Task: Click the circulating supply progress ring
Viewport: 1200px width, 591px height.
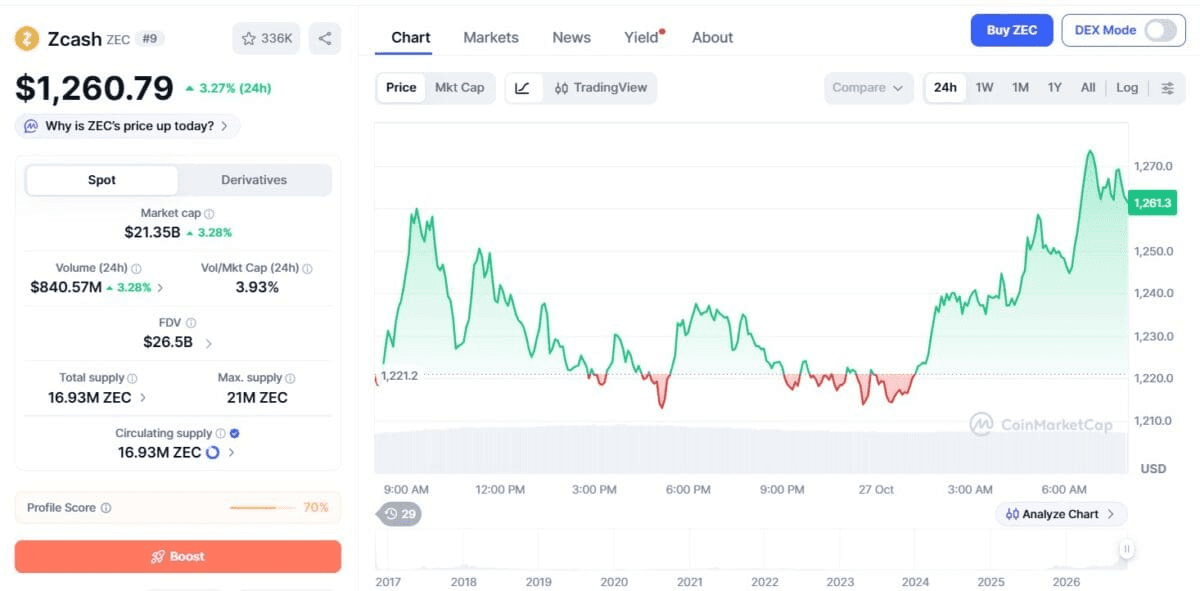Action: pyautogui.click(x=212, y=453)
